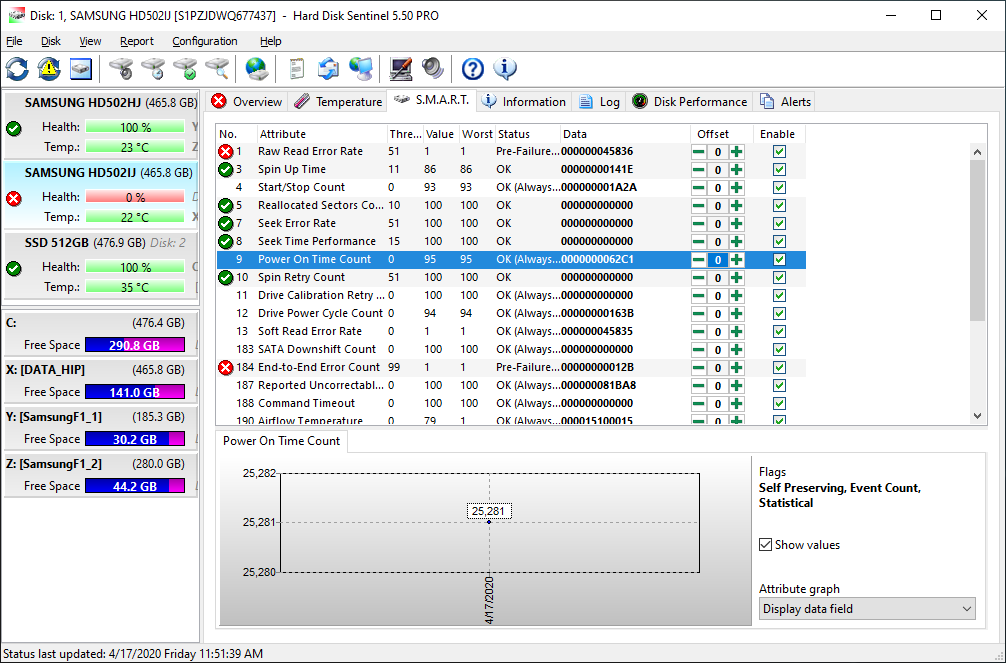Viewport: 1006px width, 663px height.
Task: Open the View menu
Action: (x=90, y=41)
